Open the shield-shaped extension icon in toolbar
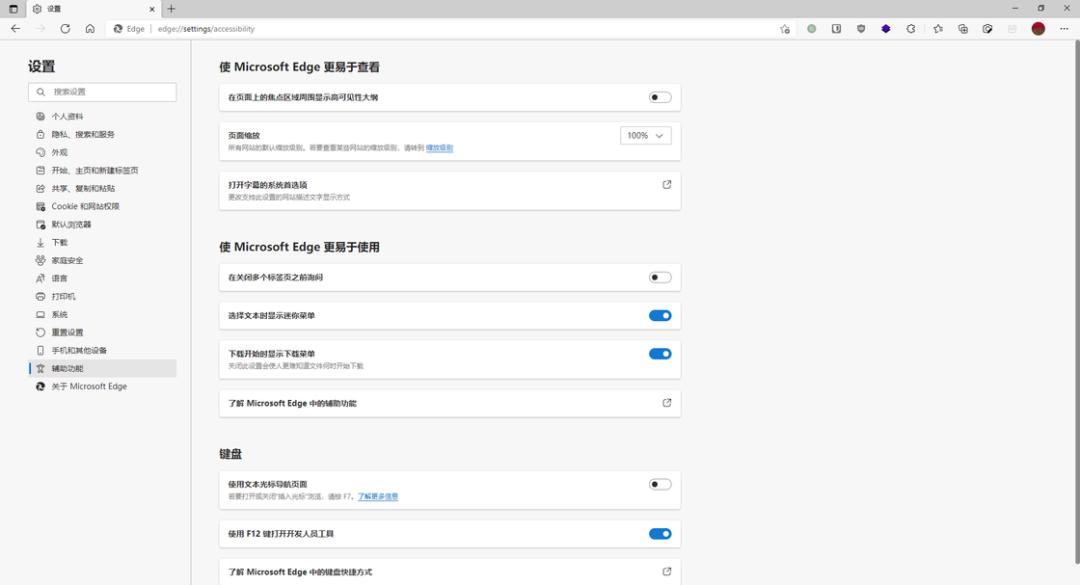 [861, 29]
